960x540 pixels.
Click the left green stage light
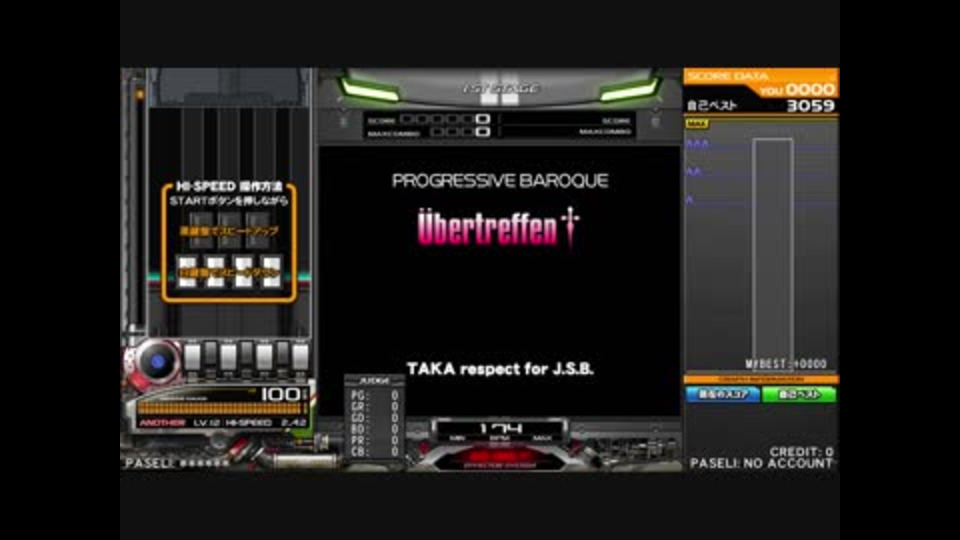click(x=370, y=91)
